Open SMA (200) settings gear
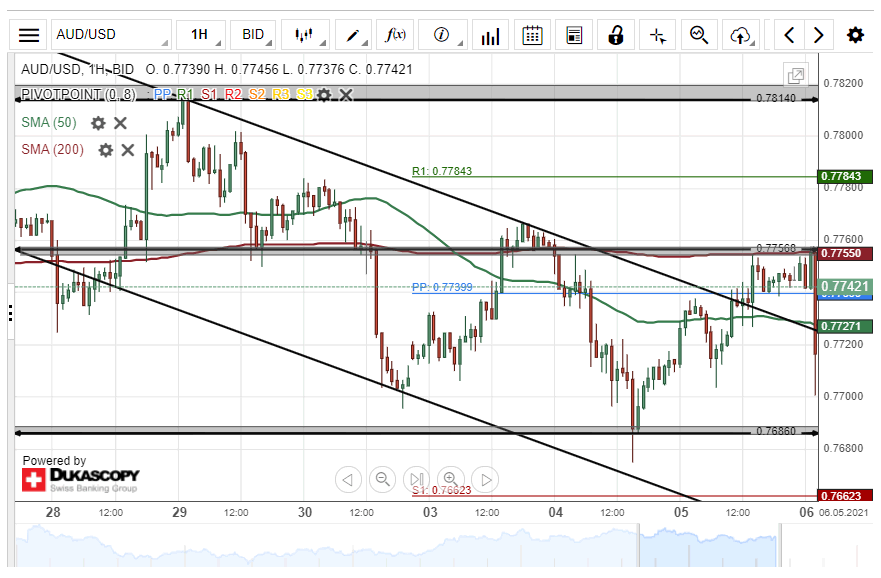Image resolution: width=881 pixels, height=578 pixels. (x=106, y=150)
